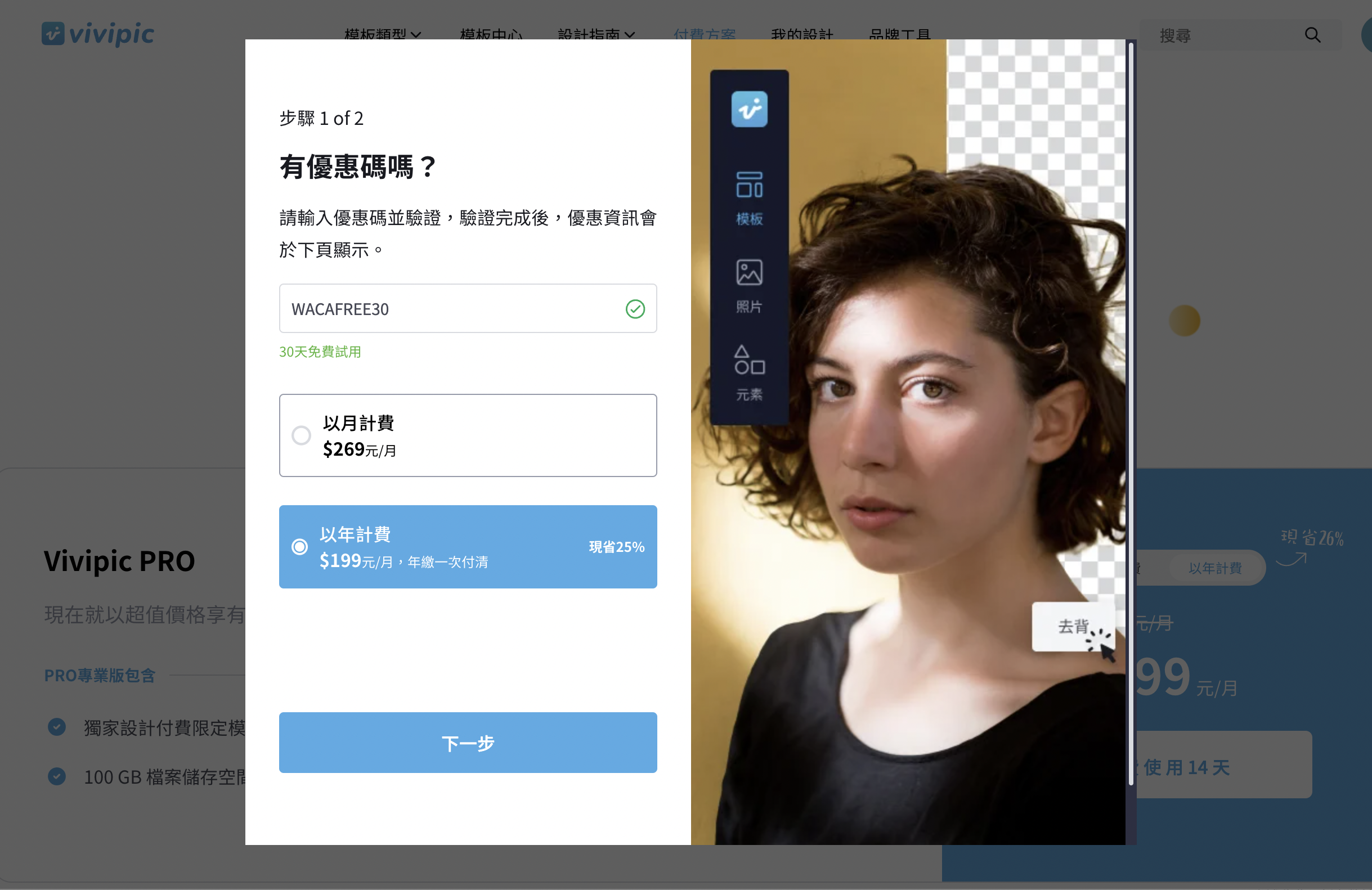Click the 現省26% handwritten label
Screen dimensions: 1372x890
point(1312,538)
